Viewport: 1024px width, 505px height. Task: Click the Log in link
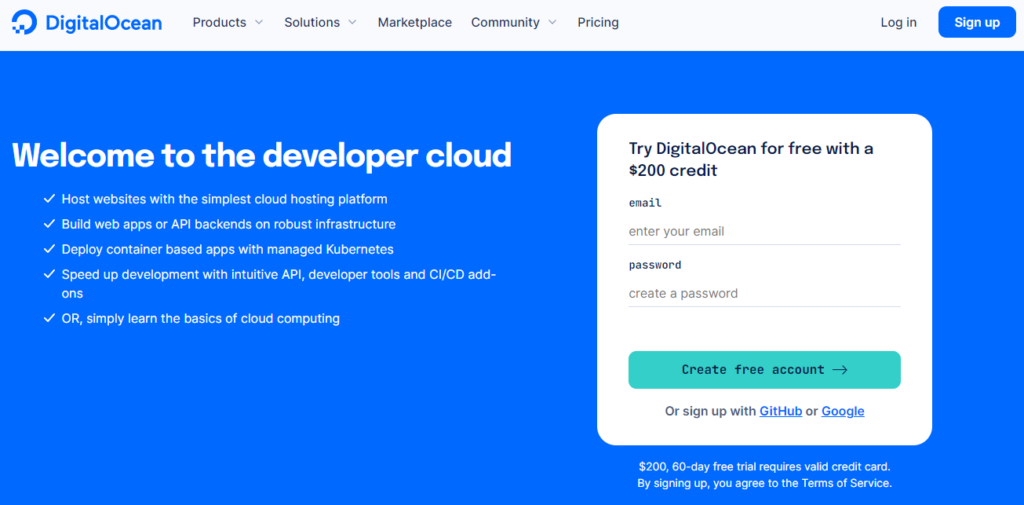pos(898,22)
